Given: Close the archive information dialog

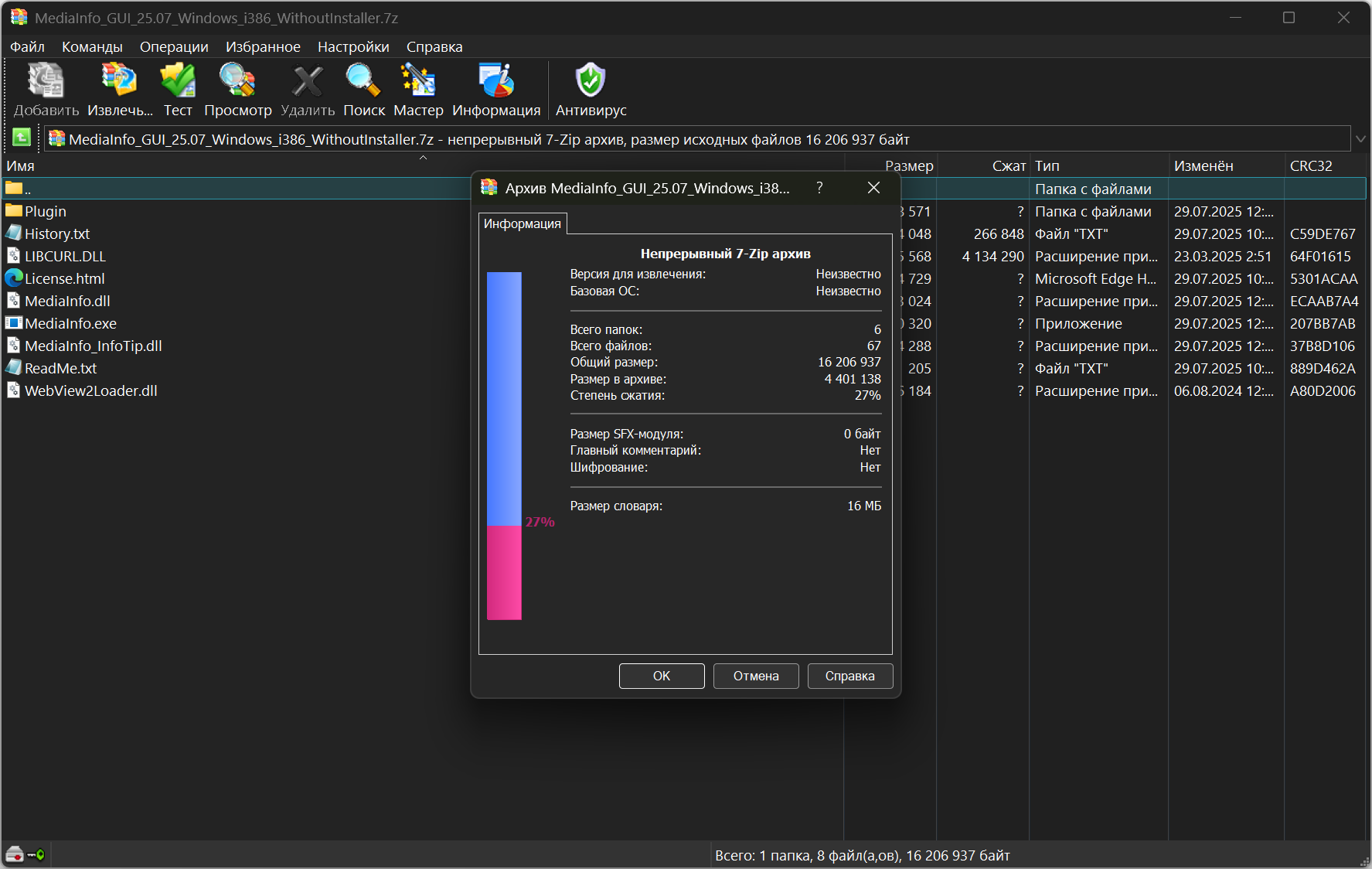Looking at the screenshot, I should pyautogui.click(x=873, y=188).
